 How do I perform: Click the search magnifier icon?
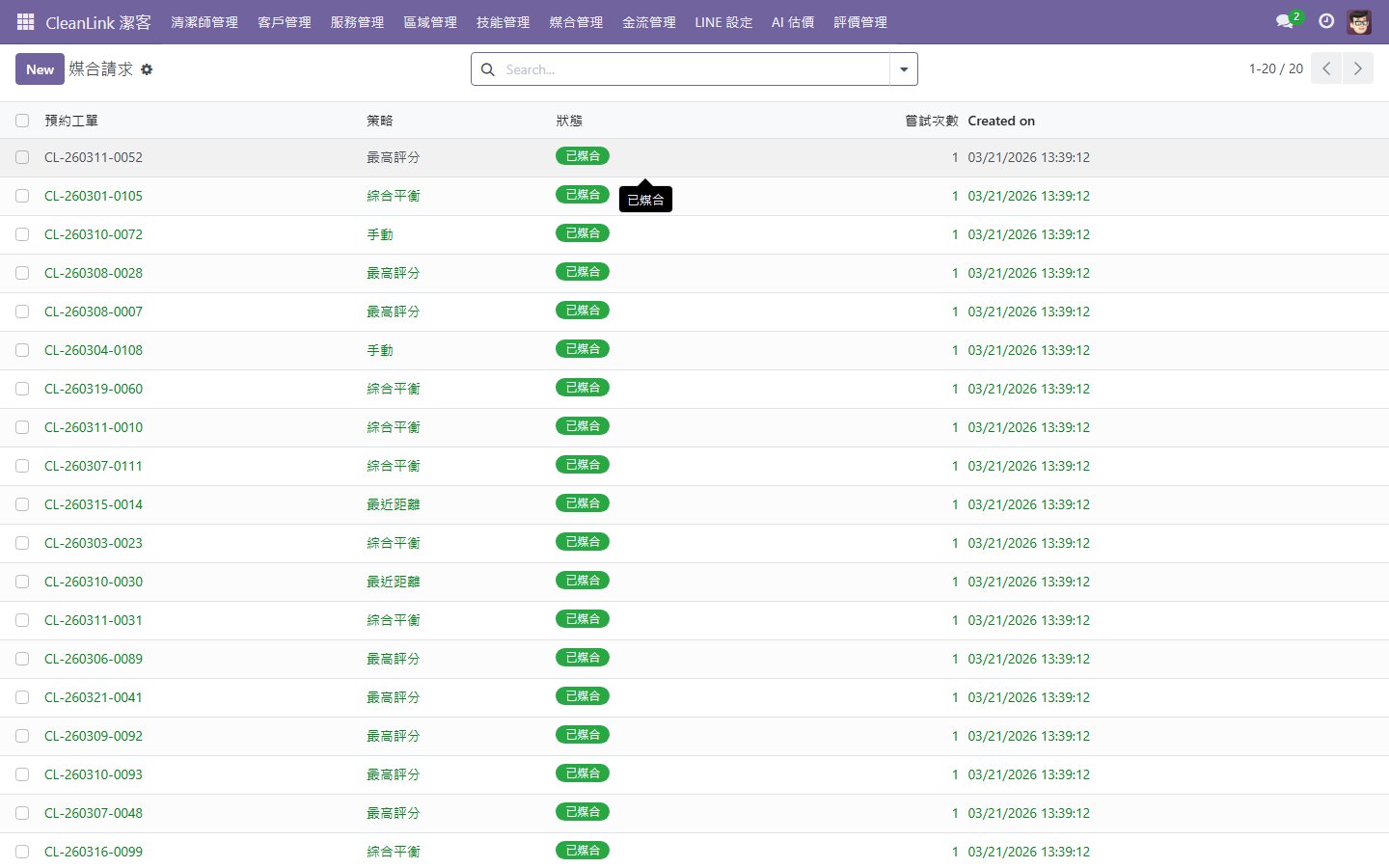point(488,69)
